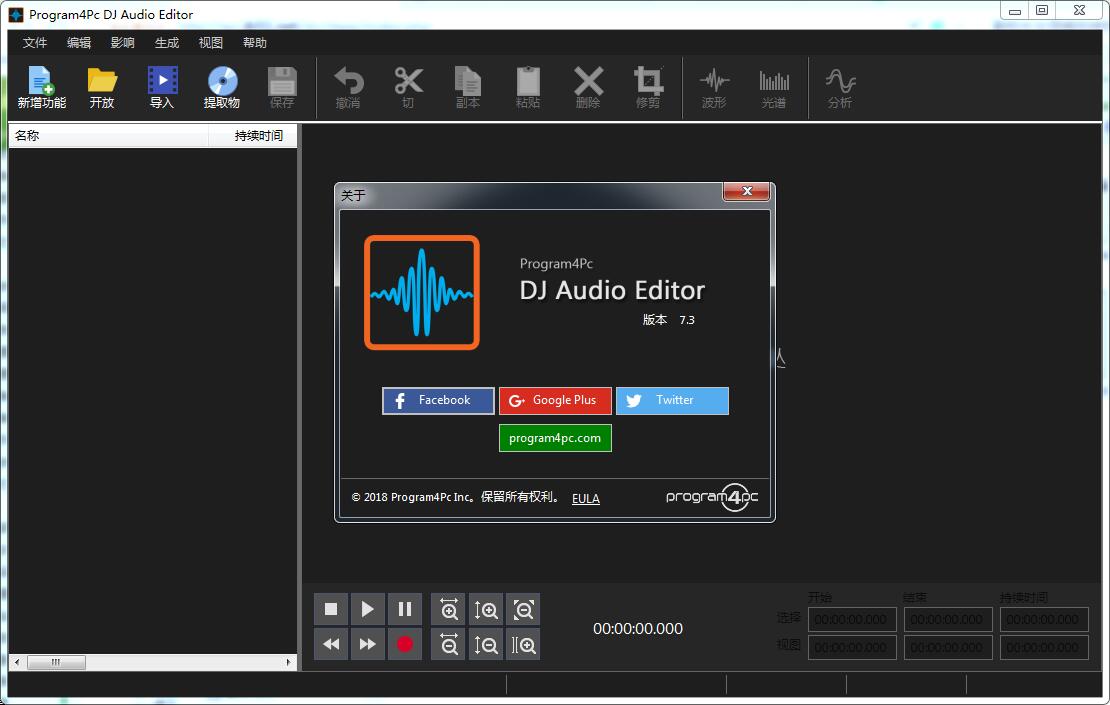Click the rewind button
This screenshot has width=1110, height=705.
coord(331,645)
